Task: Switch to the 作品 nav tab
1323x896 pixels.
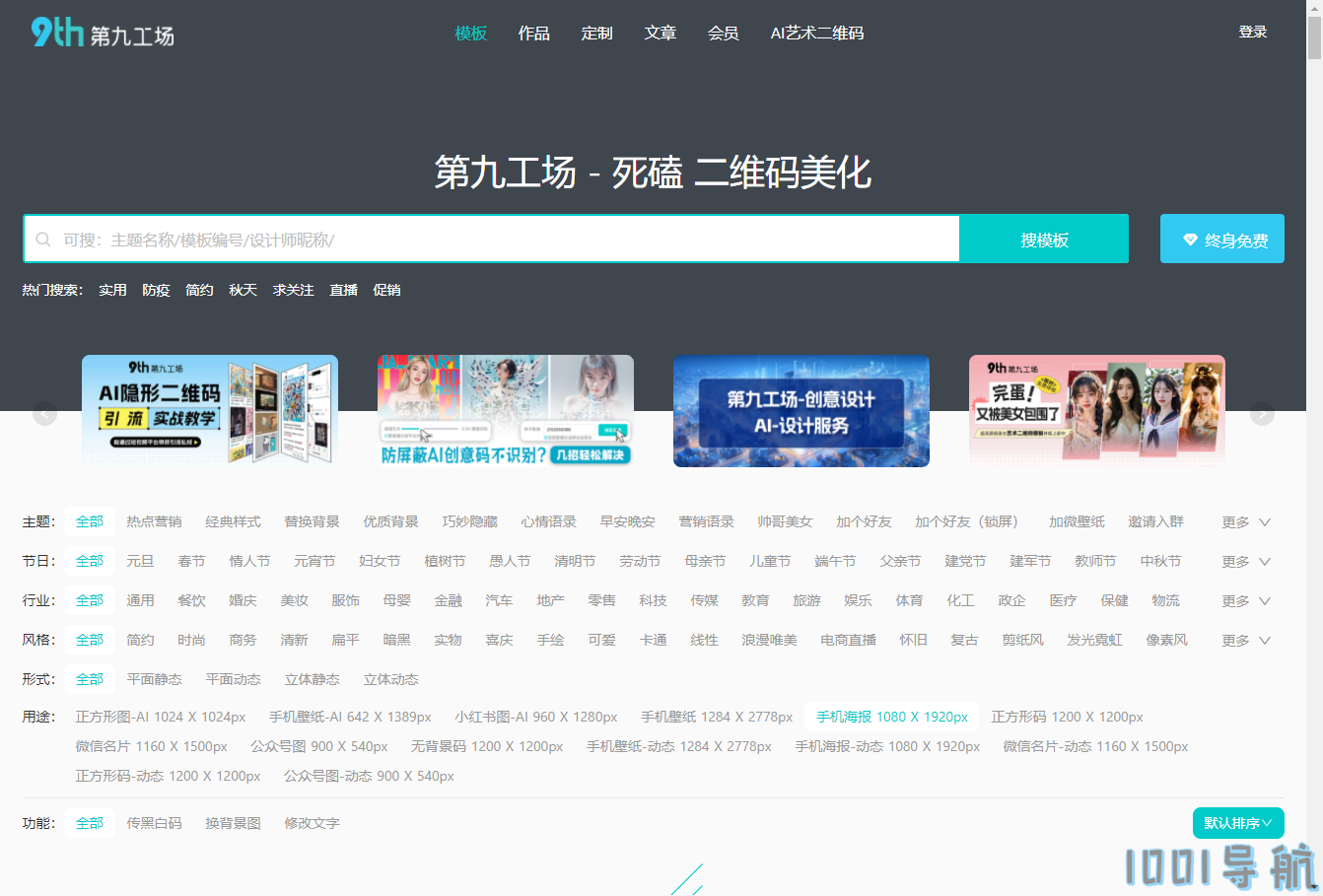Action: click(x=533, y=34)
